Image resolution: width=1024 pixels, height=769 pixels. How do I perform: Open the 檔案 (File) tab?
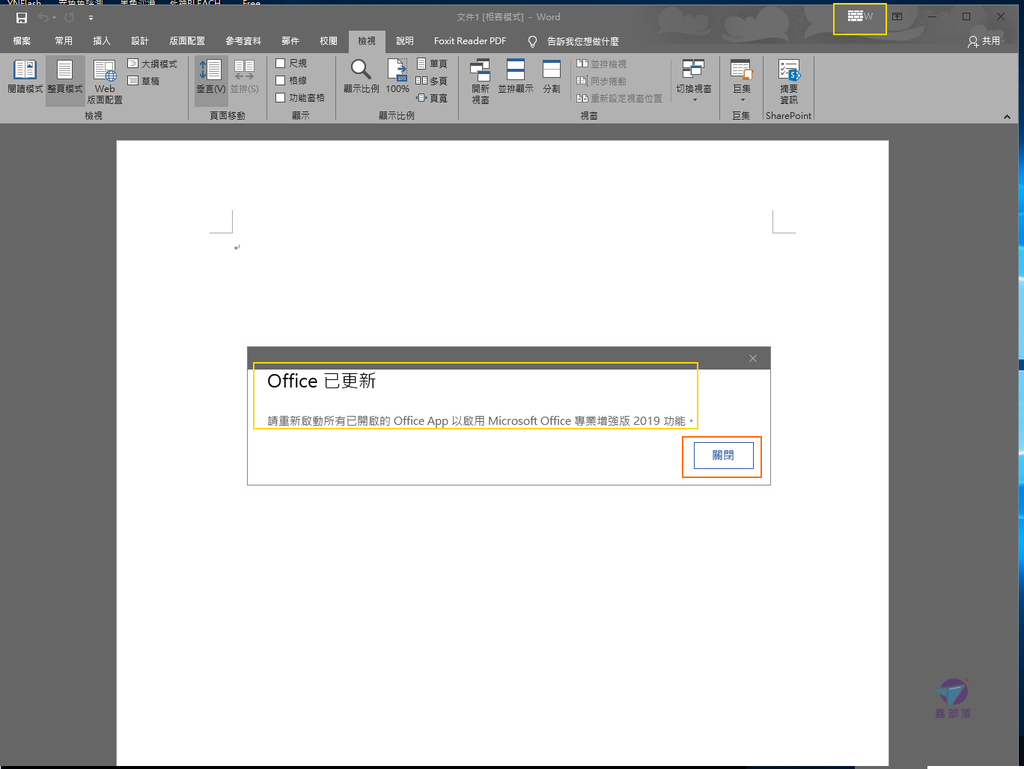click(22, 41)
